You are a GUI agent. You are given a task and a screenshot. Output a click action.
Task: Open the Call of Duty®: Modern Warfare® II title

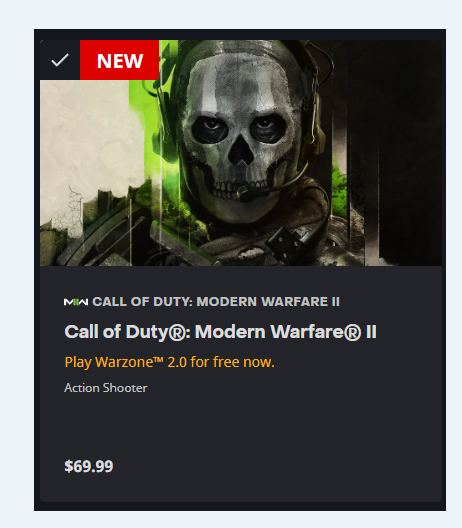pos(220,332)
